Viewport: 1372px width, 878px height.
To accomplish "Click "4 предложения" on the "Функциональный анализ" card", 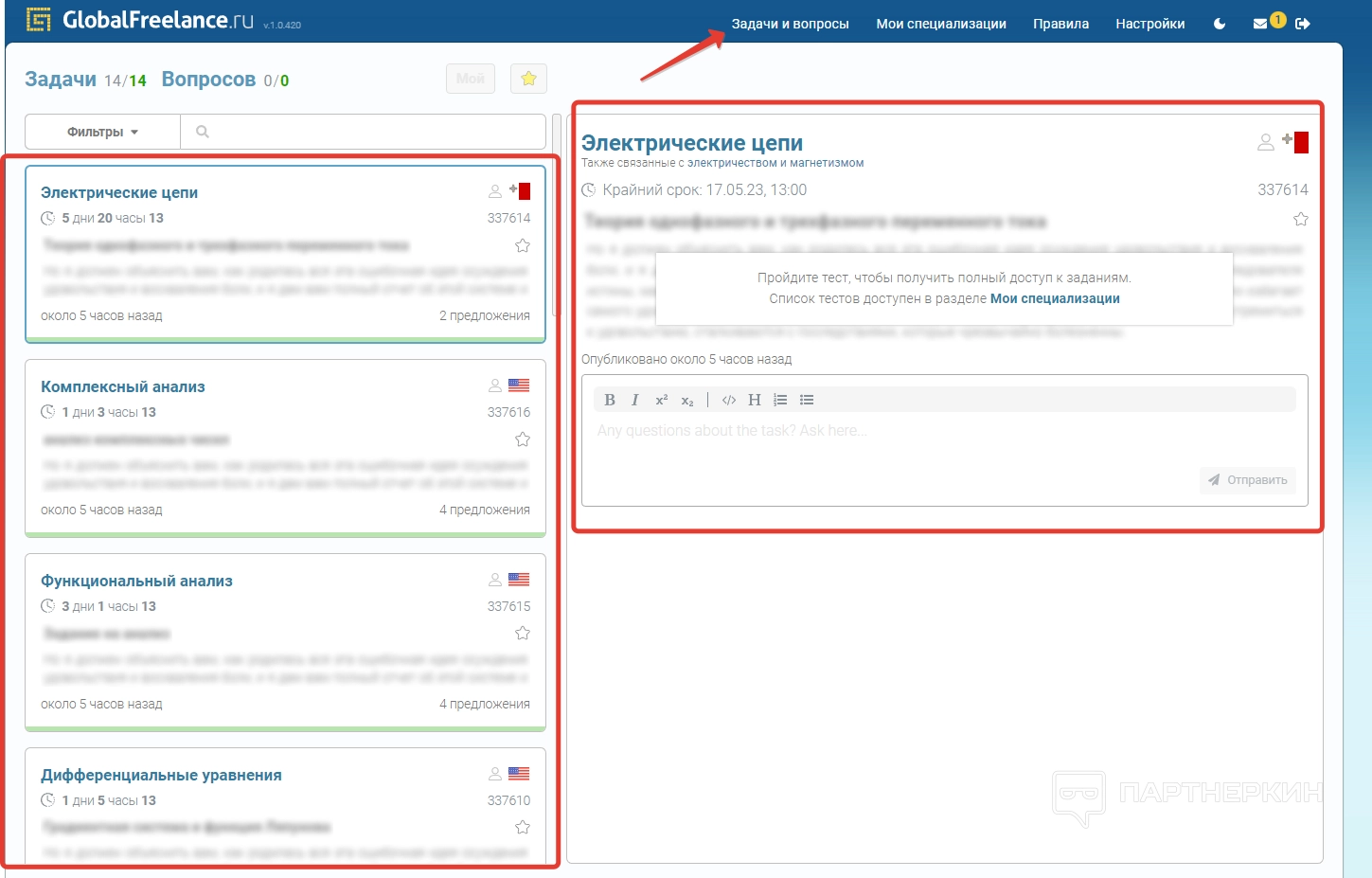I will coord(485,704).
